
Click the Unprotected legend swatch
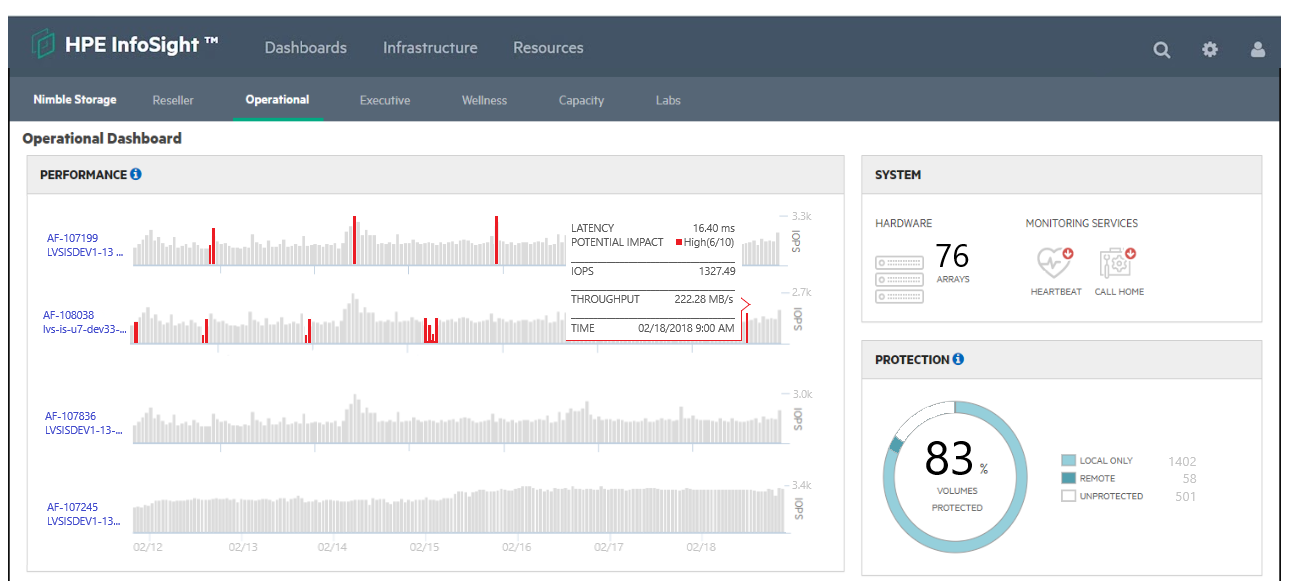pyautogui.click(x=1067, y=496)
